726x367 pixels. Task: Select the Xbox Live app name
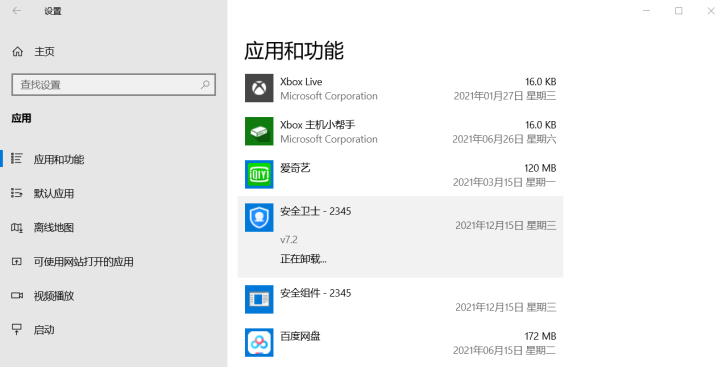point(301,81)
